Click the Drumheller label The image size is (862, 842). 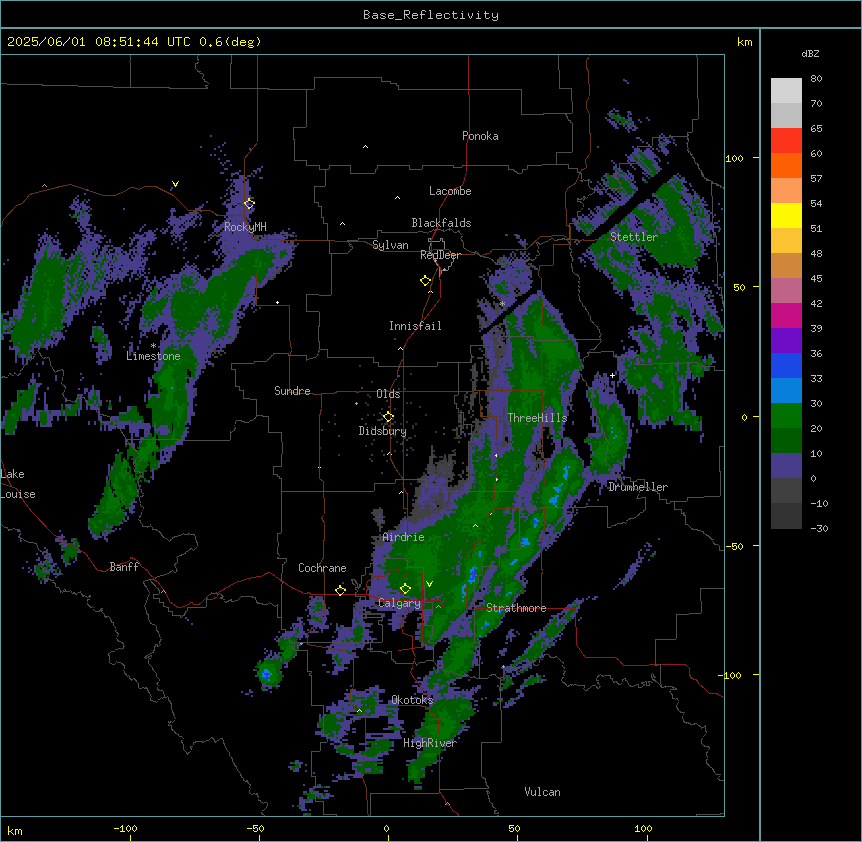click(x=638, y=487)
